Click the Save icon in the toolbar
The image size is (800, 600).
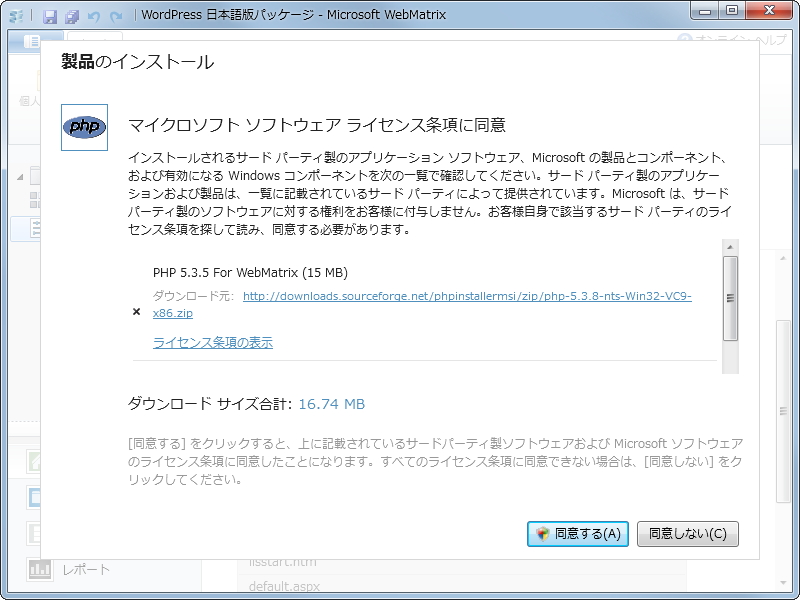(50, 17)
